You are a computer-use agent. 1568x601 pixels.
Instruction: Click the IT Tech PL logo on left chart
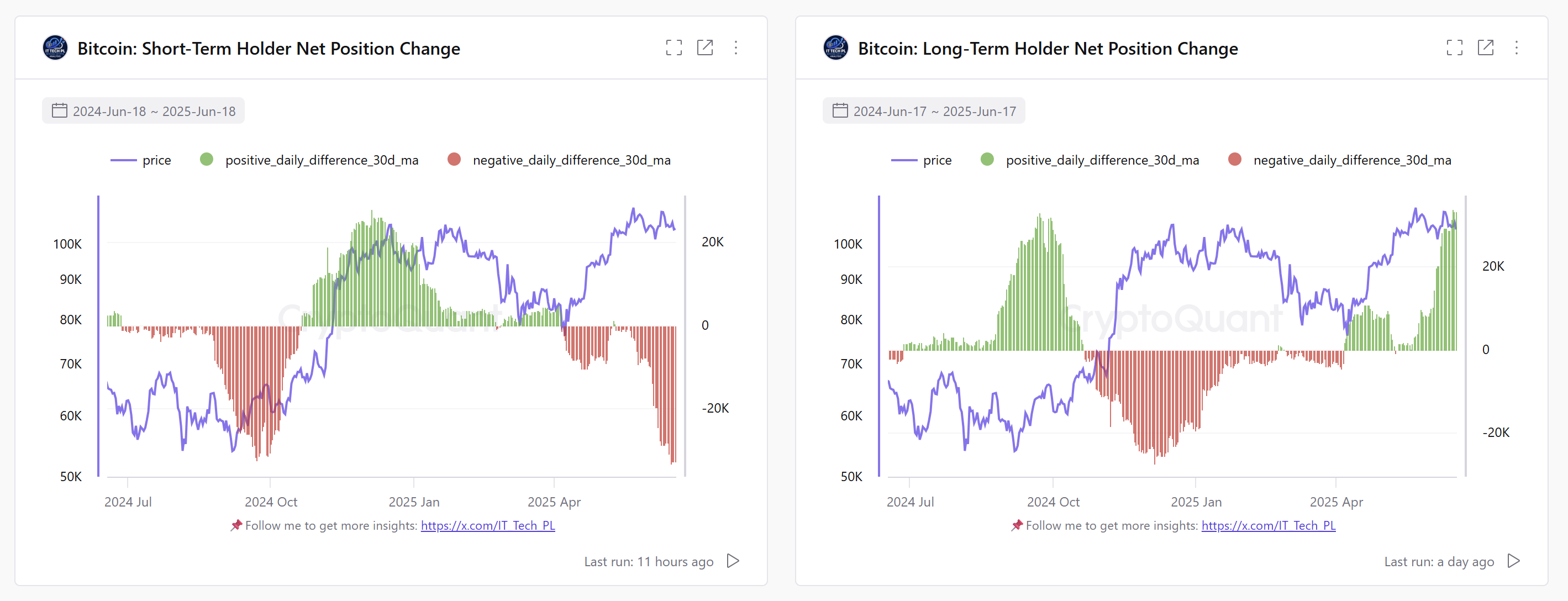coord(55,48)
